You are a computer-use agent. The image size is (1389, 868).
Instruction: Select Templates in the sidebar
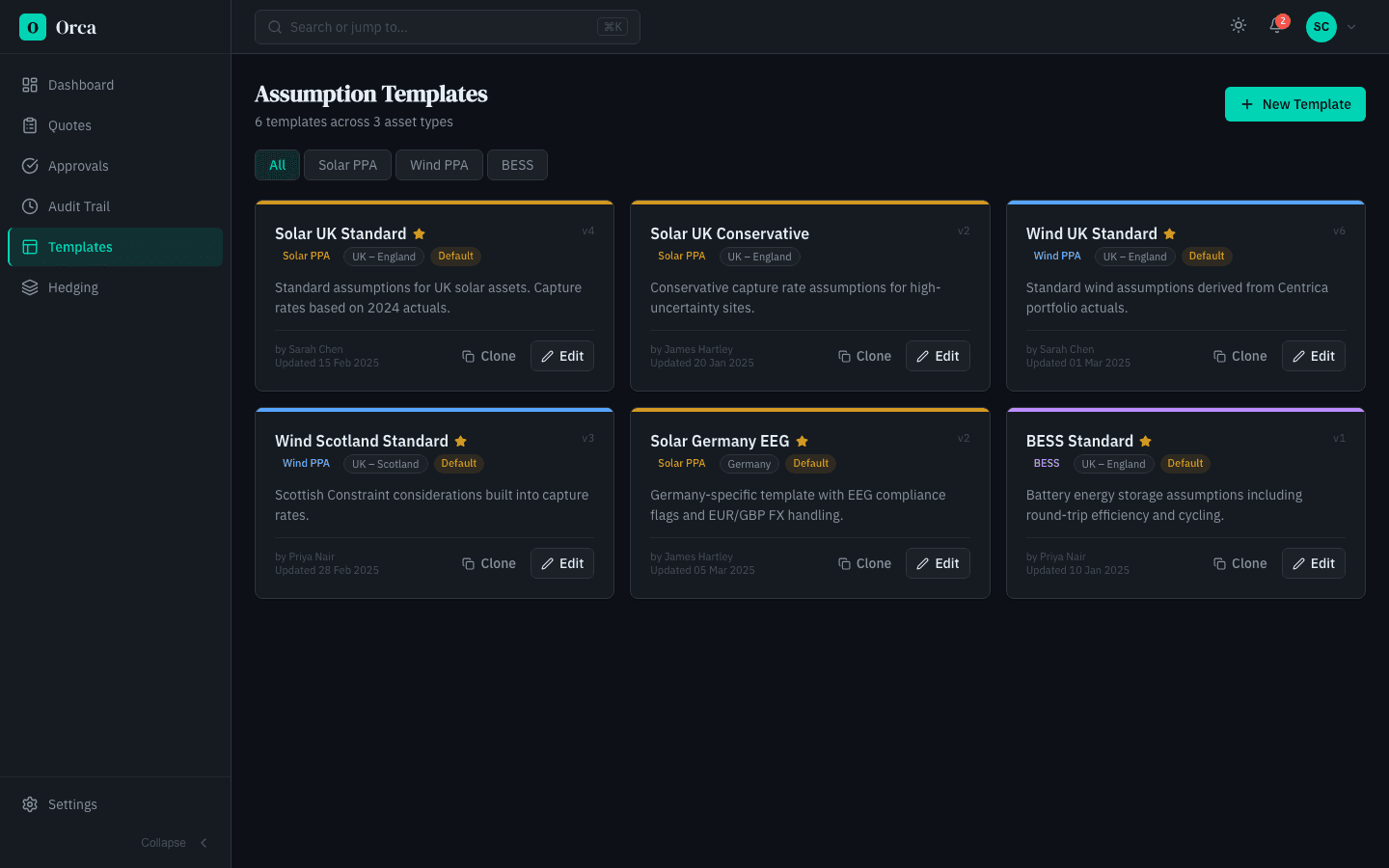[115, 247]
